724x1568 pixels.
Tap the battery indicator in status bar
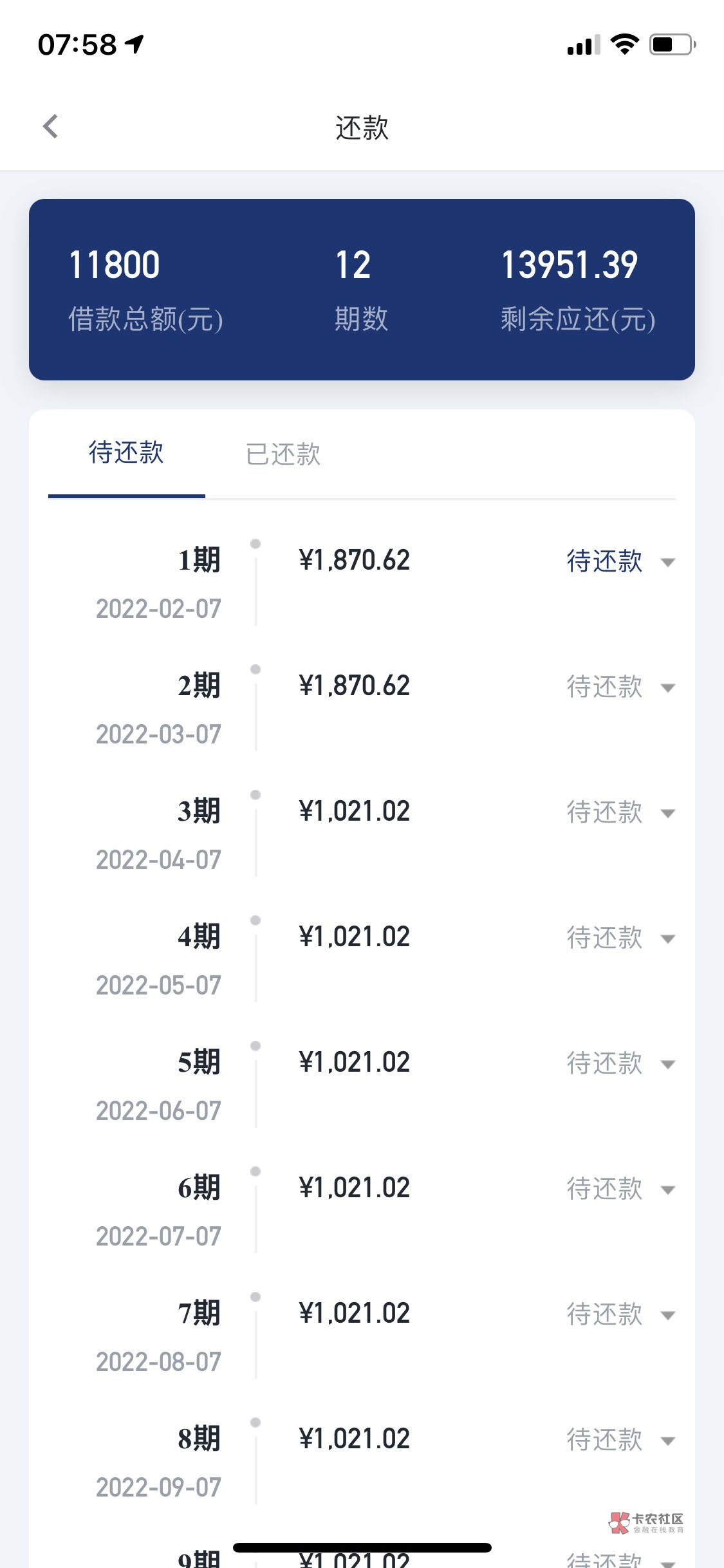coord(672,45)
